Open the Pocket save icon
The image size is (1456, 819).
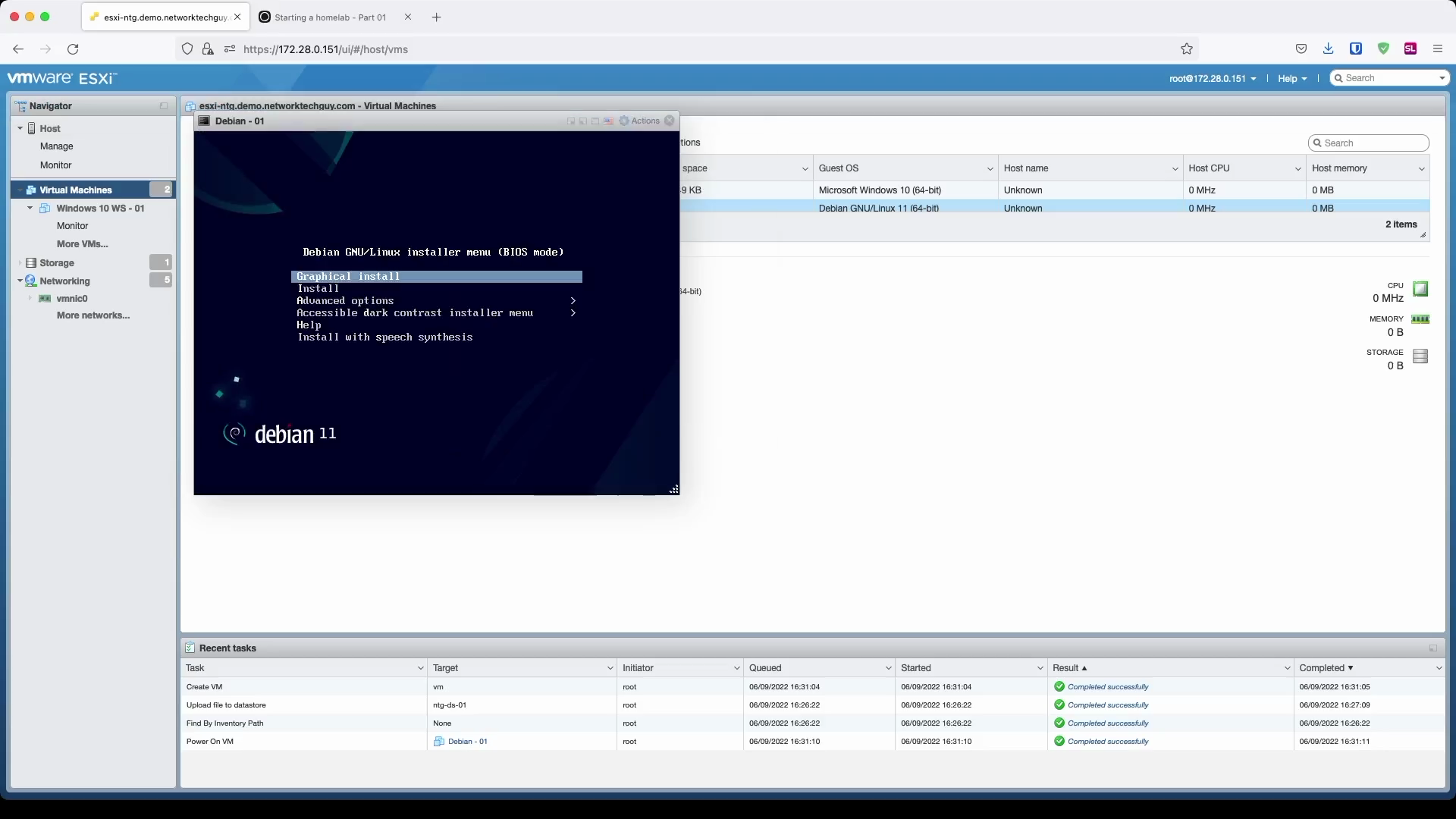pyautogui.click(x=1301, y=49)
